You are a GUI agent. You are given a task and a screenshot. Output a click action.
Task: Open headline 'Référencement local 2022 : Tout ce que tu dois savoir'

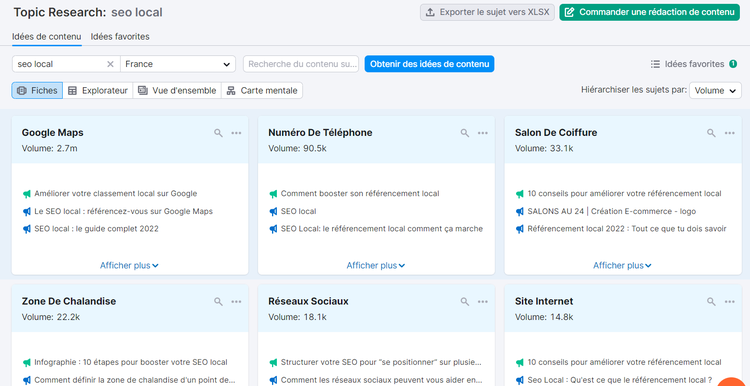[627, 229]
